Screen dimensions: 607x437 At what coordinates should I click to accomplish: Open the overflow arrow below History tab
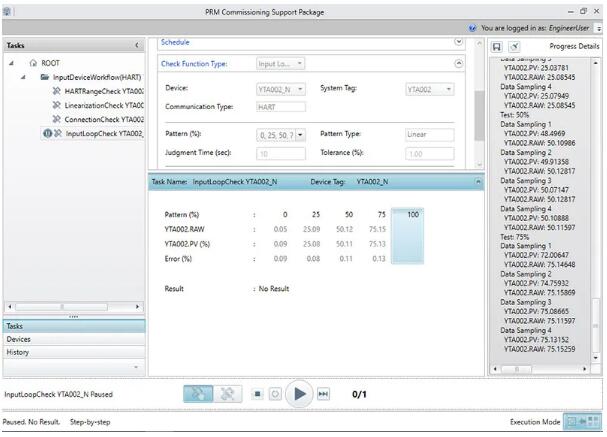[x=136, y=367]
